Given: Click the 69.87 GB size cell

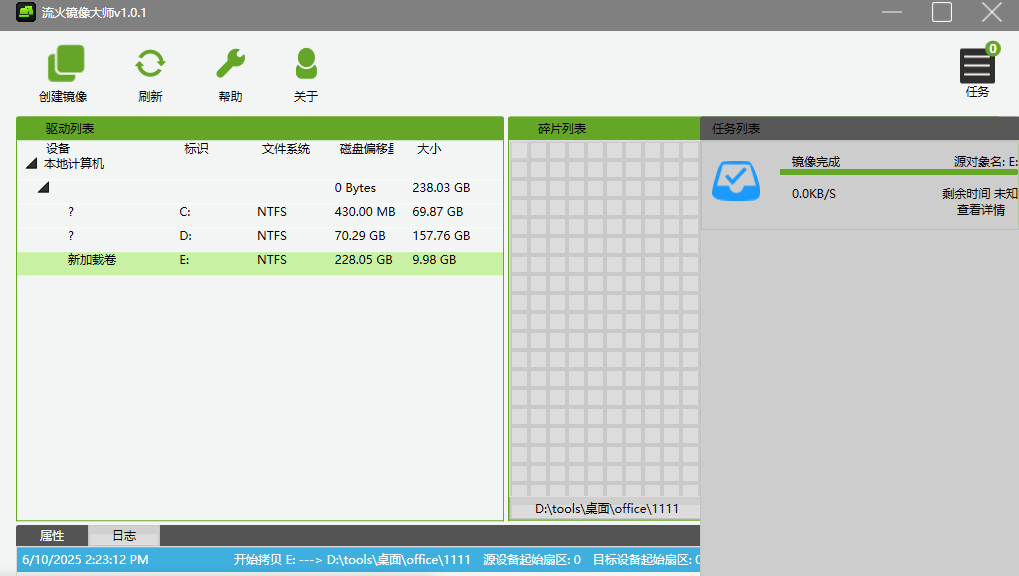Looking at the screenshot, I should coord(437,212).
